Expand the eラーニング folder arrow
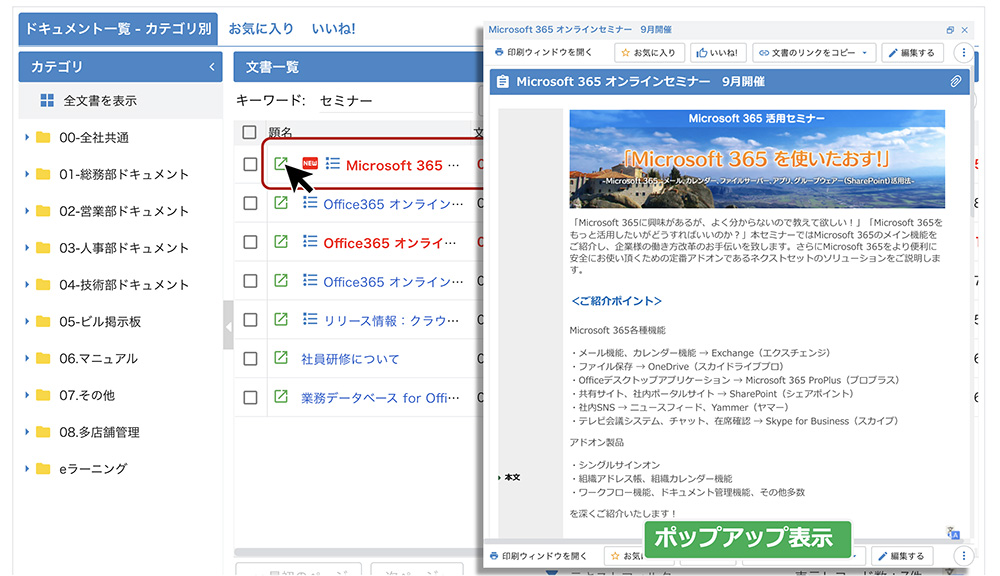 tap(27, 468)
